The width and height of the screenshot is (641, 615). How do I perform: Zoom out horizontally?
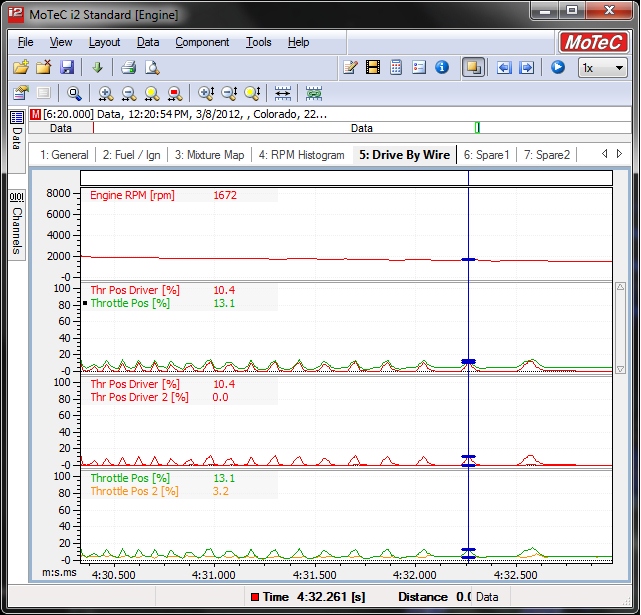point(129,94)
